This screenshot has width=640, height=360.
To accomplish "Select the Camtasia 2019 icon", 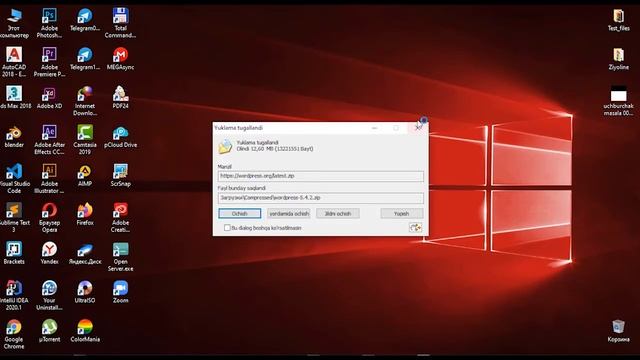I will [x=85, y=140].
